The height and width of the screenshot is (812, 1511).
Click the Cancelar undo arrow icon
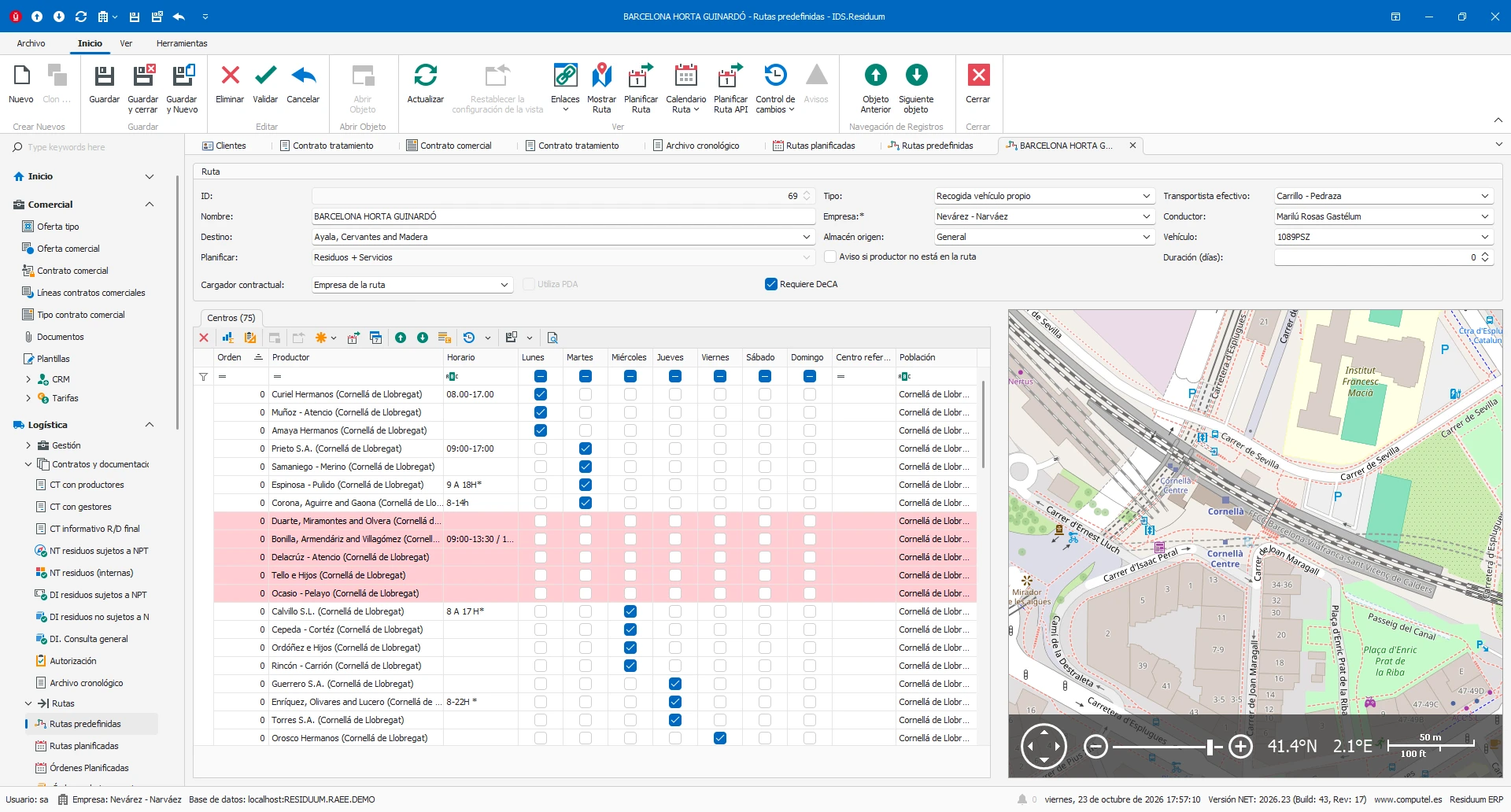point(303,84)
